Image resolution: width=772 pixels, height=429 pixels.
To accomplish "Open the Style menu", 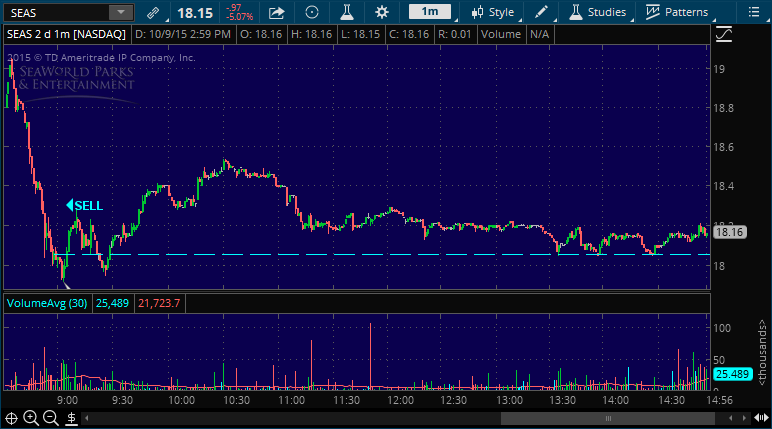I will click(x=494, y=13).
